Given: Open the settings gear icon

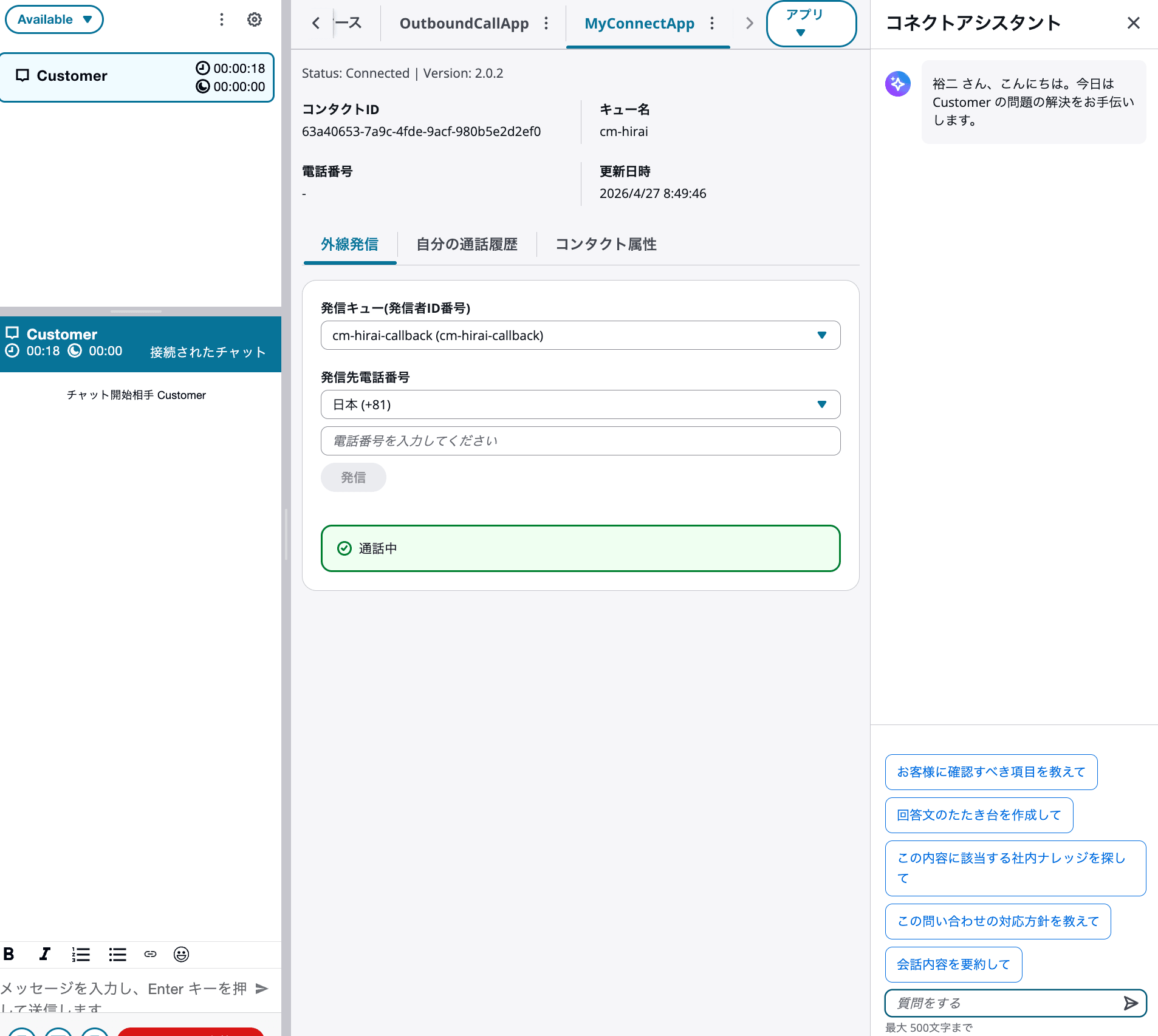Looking at the screenshot, I should click(x=254, y=19).
